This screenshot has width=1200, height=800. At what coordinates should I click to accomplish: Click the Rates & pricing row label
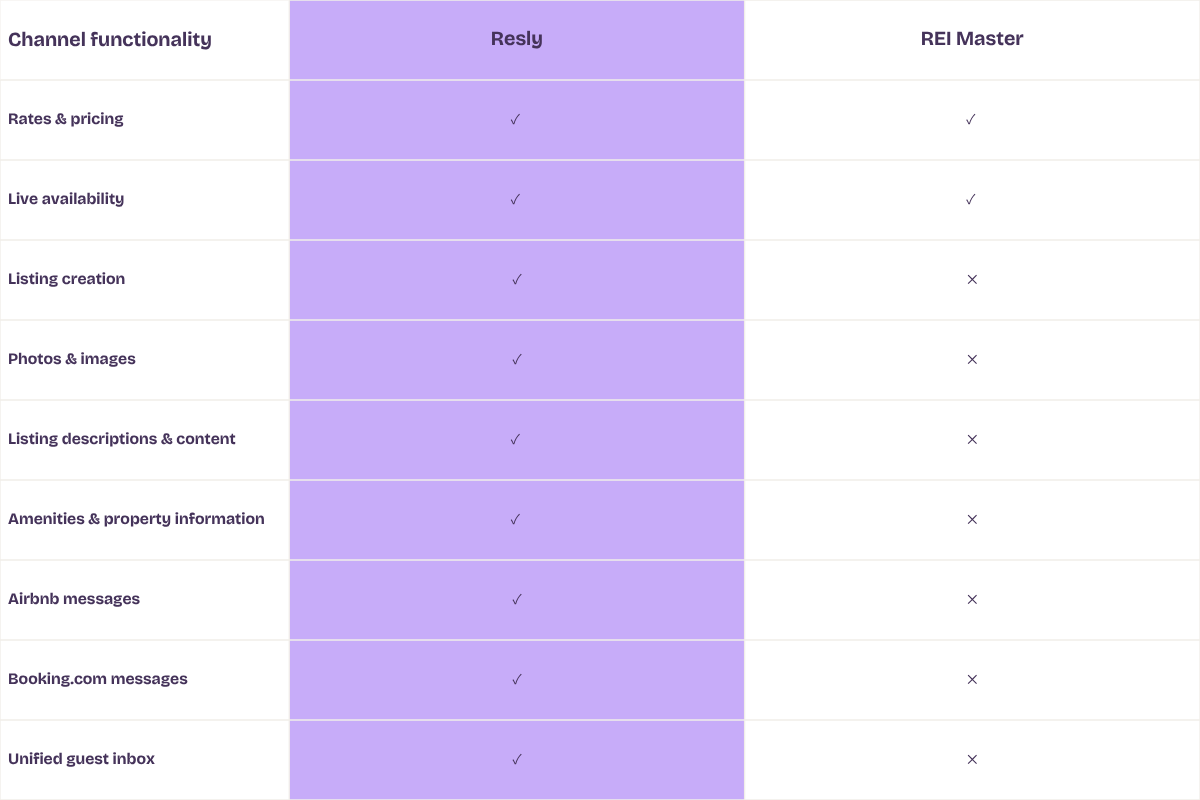click(66, 119)
